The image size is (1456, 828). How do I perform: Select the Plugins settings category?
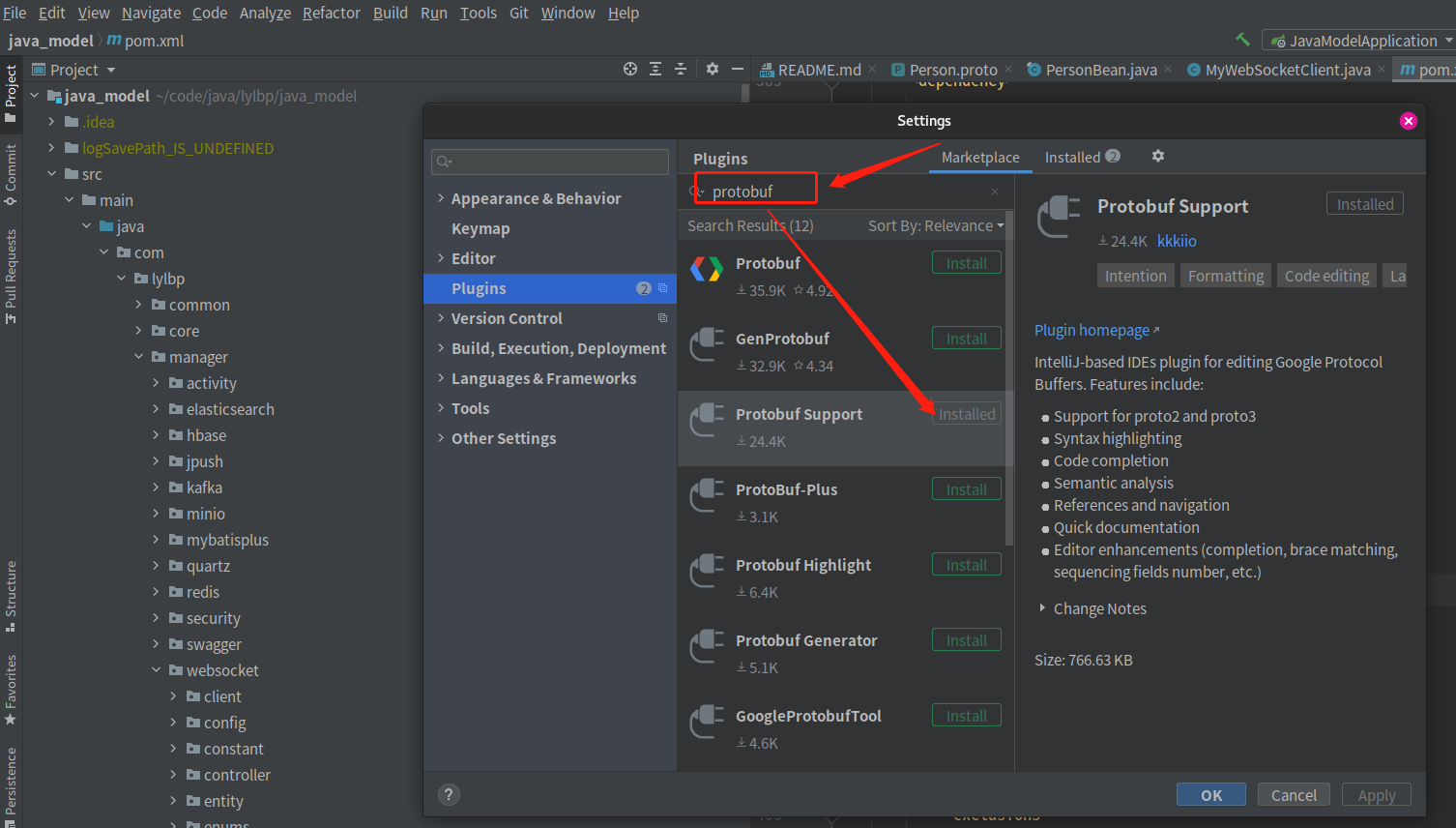point(550,288)
